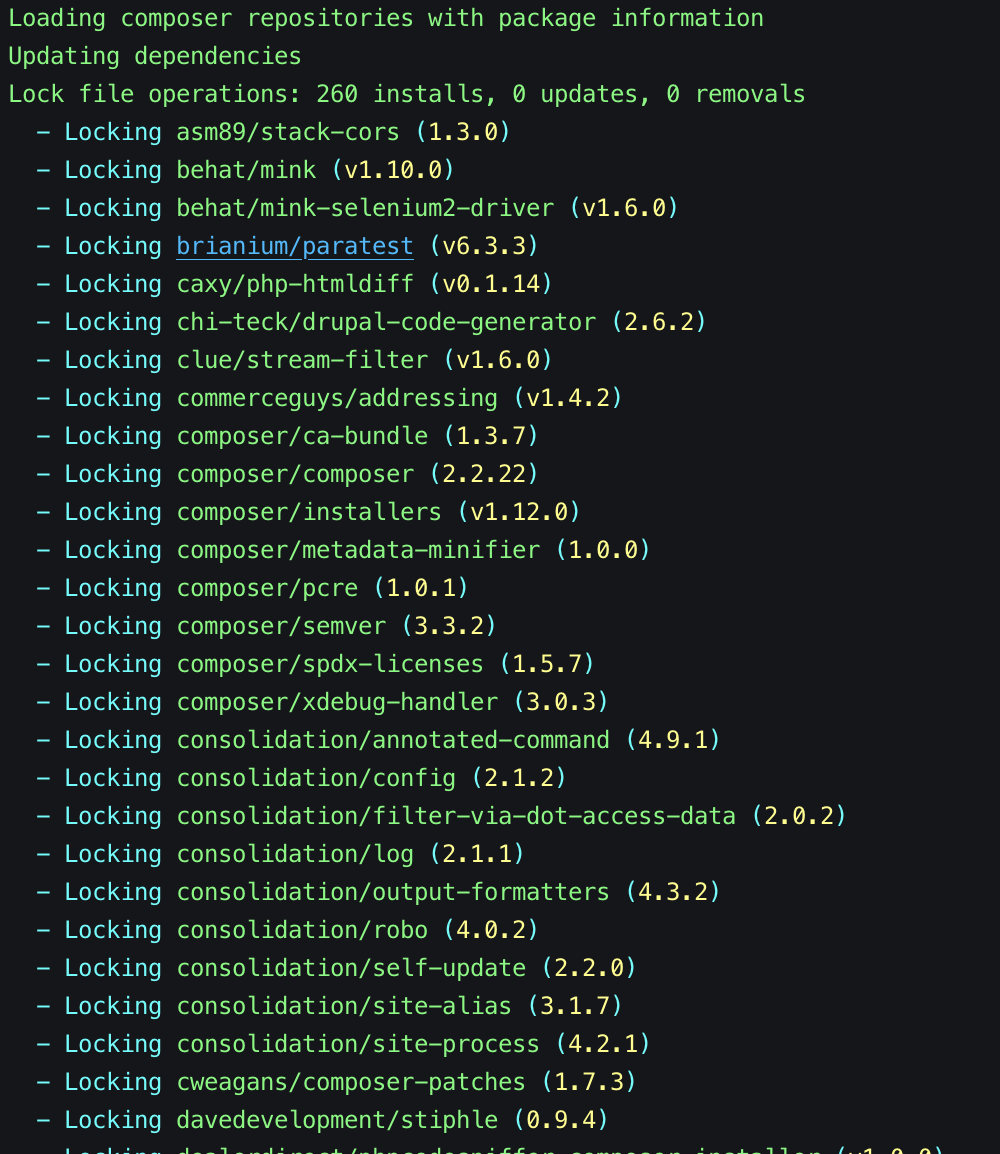Image resolution: width=1000 pixels, height=1154 pixels.
Task: Click the behat/mink-selenium2-driver line
Action: tap(364, 207)
